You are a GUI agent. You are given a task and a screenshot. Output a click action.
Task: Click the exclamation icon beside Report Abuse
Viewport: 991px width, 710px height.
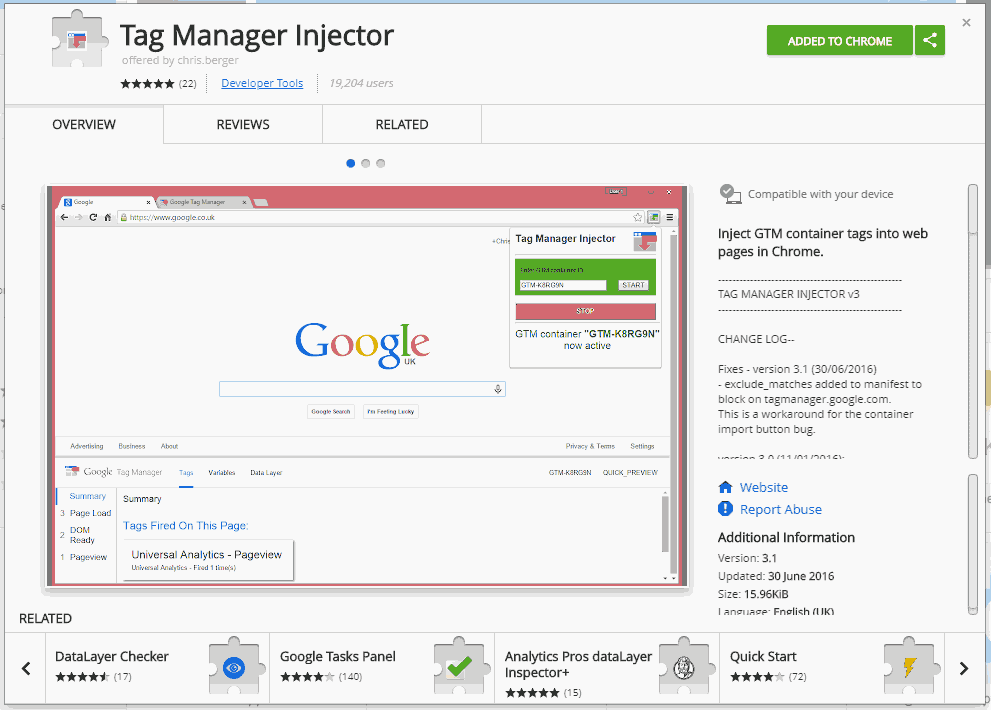pyautogui.click(x=726, y=509)
